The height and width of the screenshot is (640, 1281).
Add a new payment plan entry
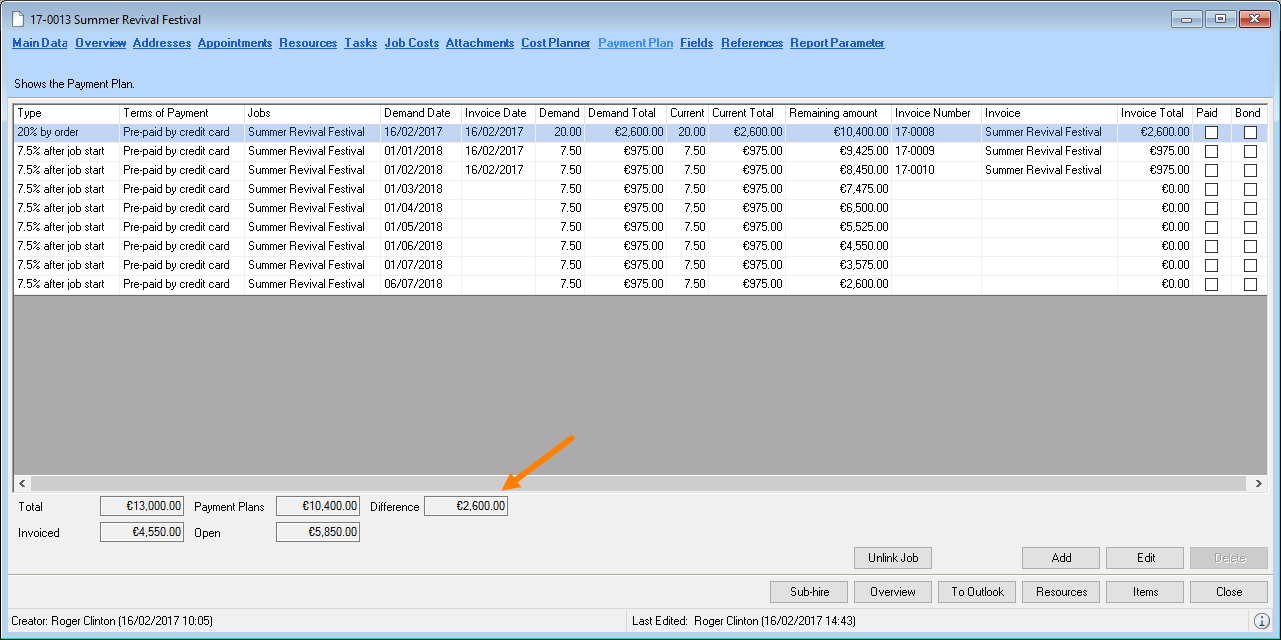tap(1061, 558)
